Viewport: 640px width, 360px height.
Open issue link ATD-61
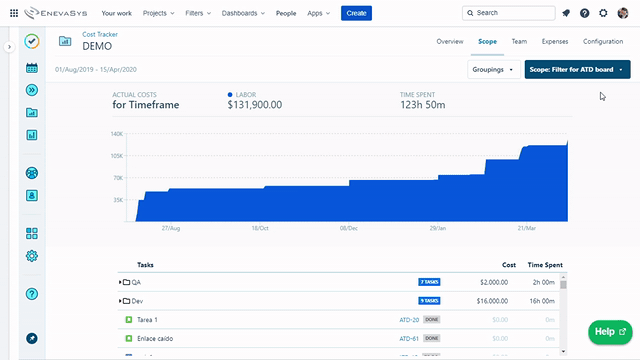point(409,338)
